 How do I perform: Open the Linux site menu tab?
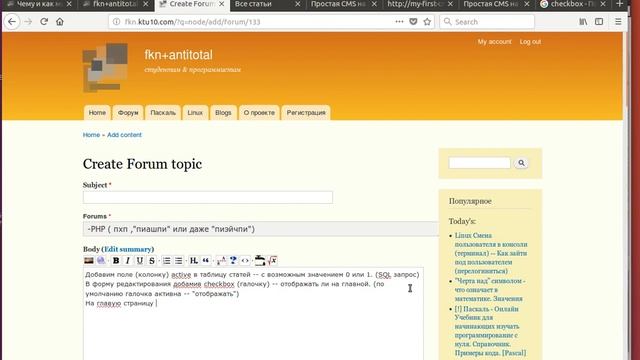pyautogui.click(x=195, y=113)
